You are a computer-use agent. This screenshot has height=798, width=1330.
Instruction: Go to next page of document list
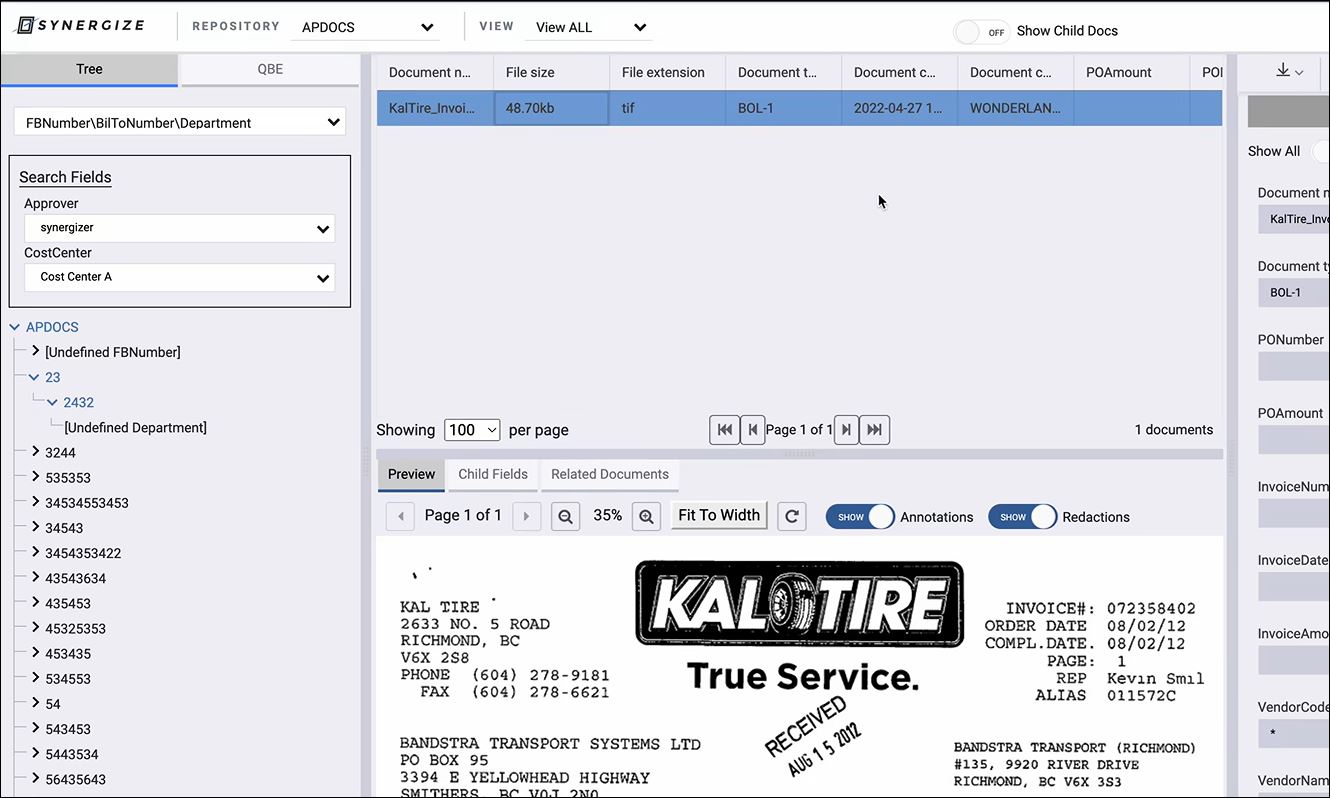[x=846, y=430]
